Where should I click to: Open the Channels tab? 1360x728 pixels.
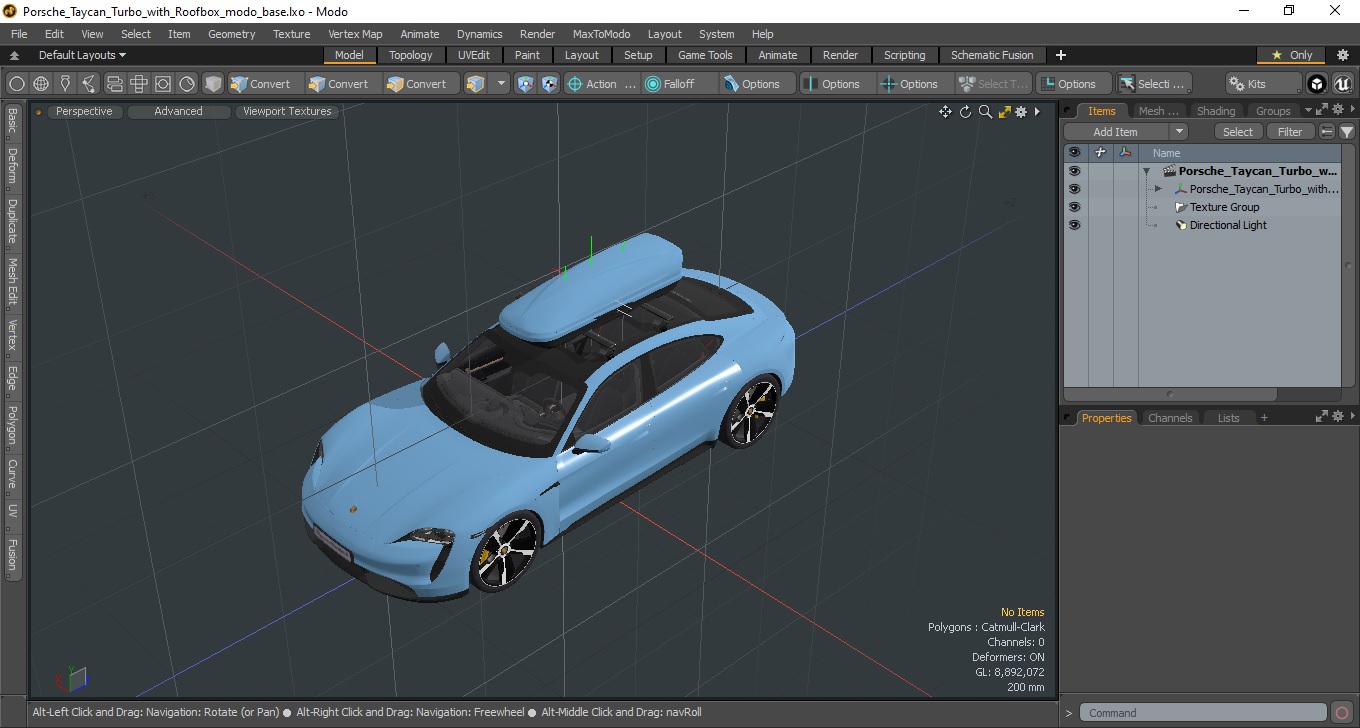[x=1170, y=418]
